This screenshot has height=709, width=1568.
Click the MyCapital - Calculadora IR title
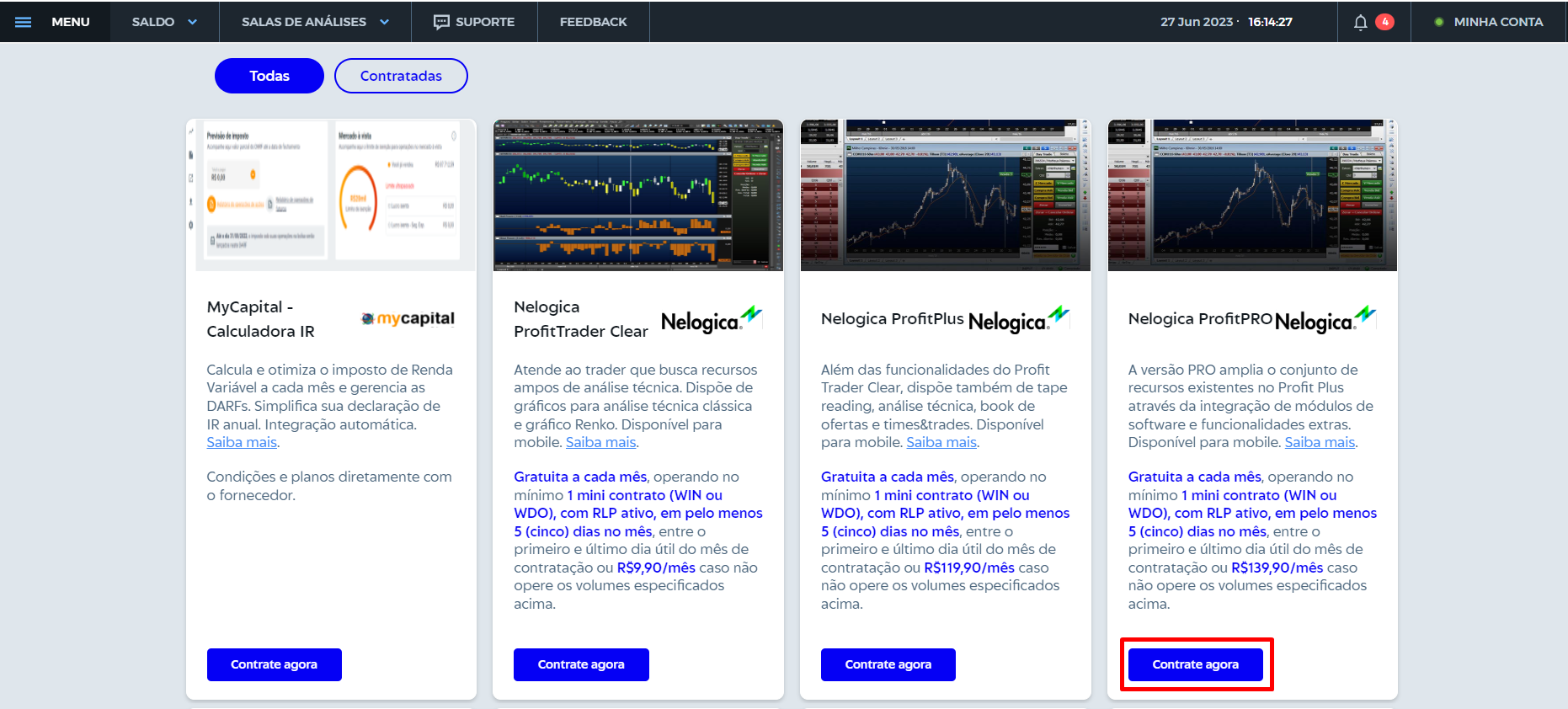point(261,319)
